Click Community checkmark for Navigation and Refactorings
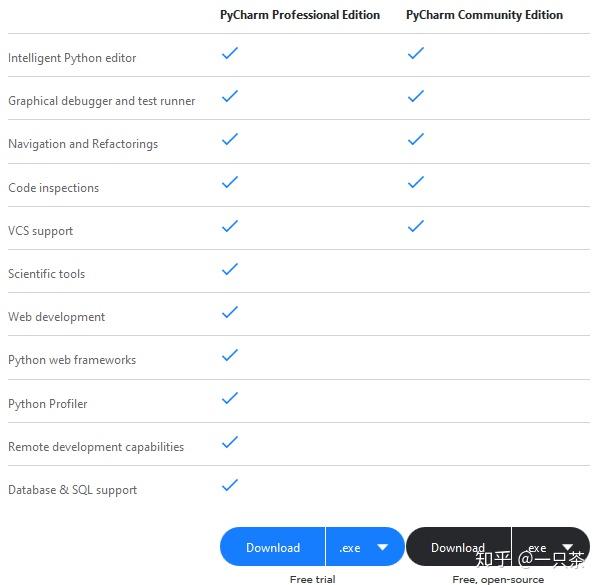 point(416,139)
